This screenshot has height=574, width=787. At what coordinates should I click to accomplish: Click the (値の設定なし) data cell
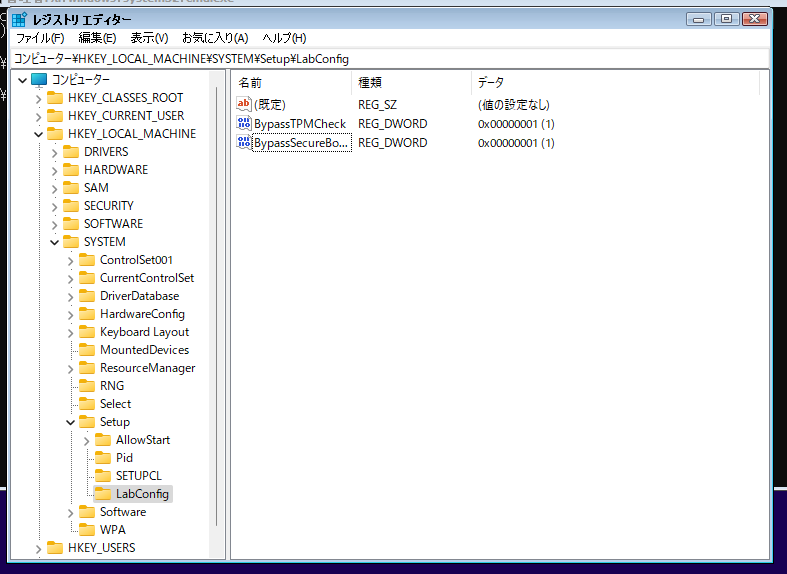513,105
